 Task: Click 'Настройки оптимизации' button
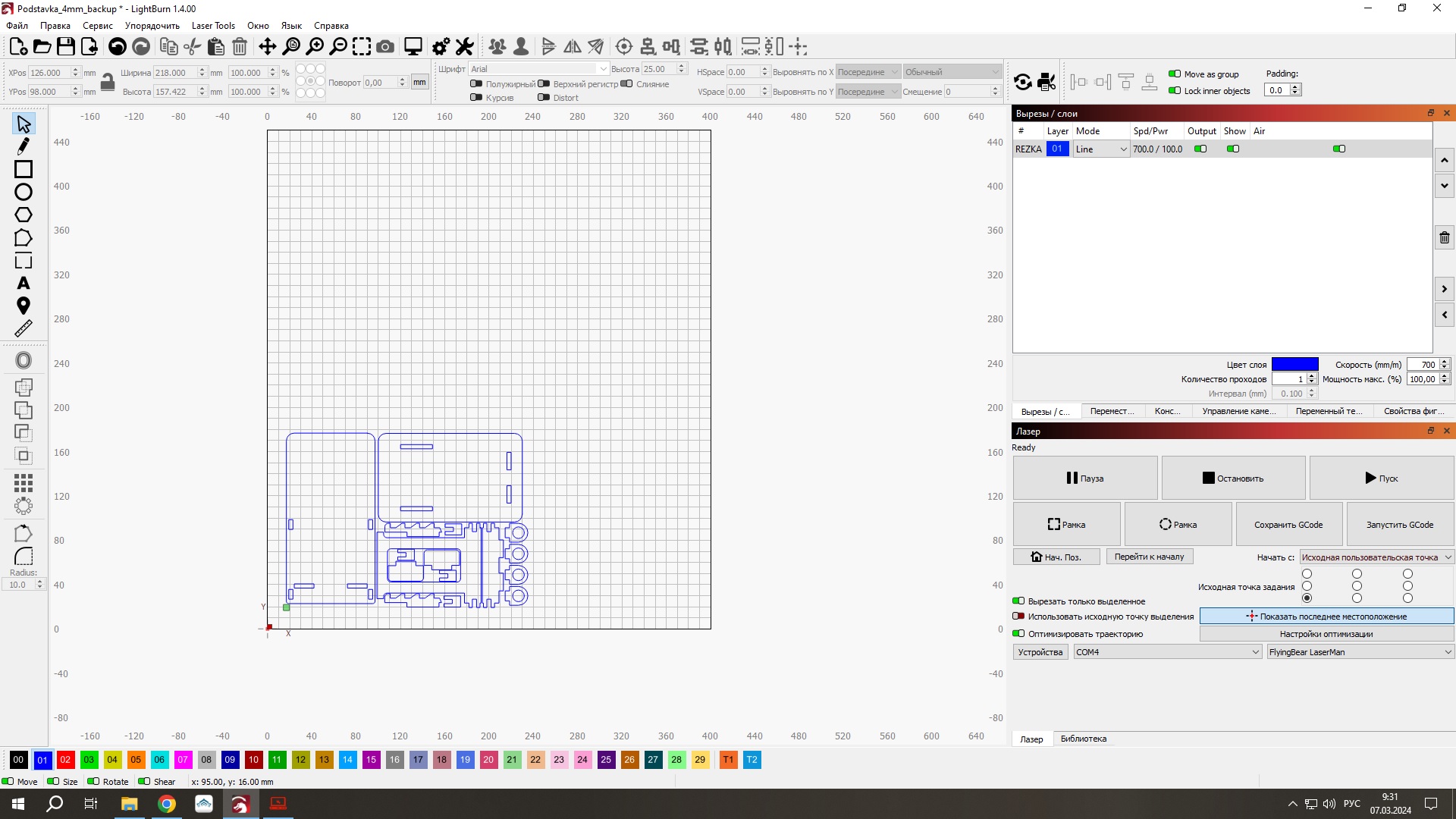coord(1326,634)
